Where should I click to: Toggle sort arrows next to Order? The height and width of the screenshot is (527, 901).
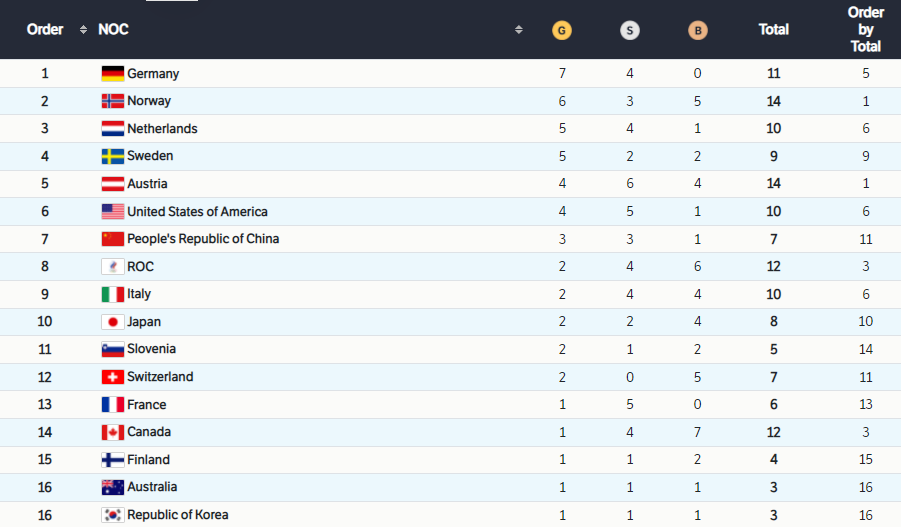pos(83,29)
